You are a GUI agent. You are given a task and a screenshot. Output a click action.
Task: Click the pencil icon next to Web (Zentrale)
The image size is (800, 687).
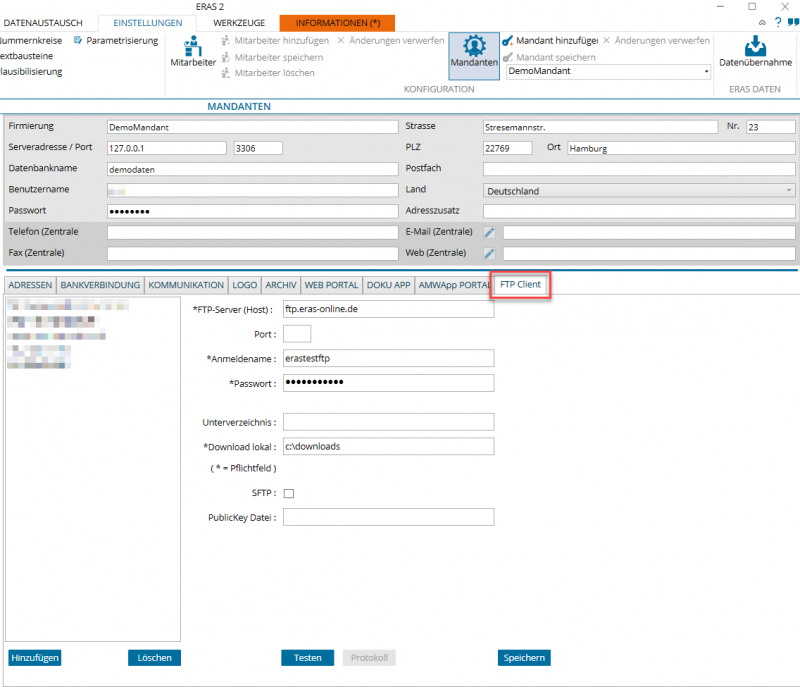[x=489, y=253]
